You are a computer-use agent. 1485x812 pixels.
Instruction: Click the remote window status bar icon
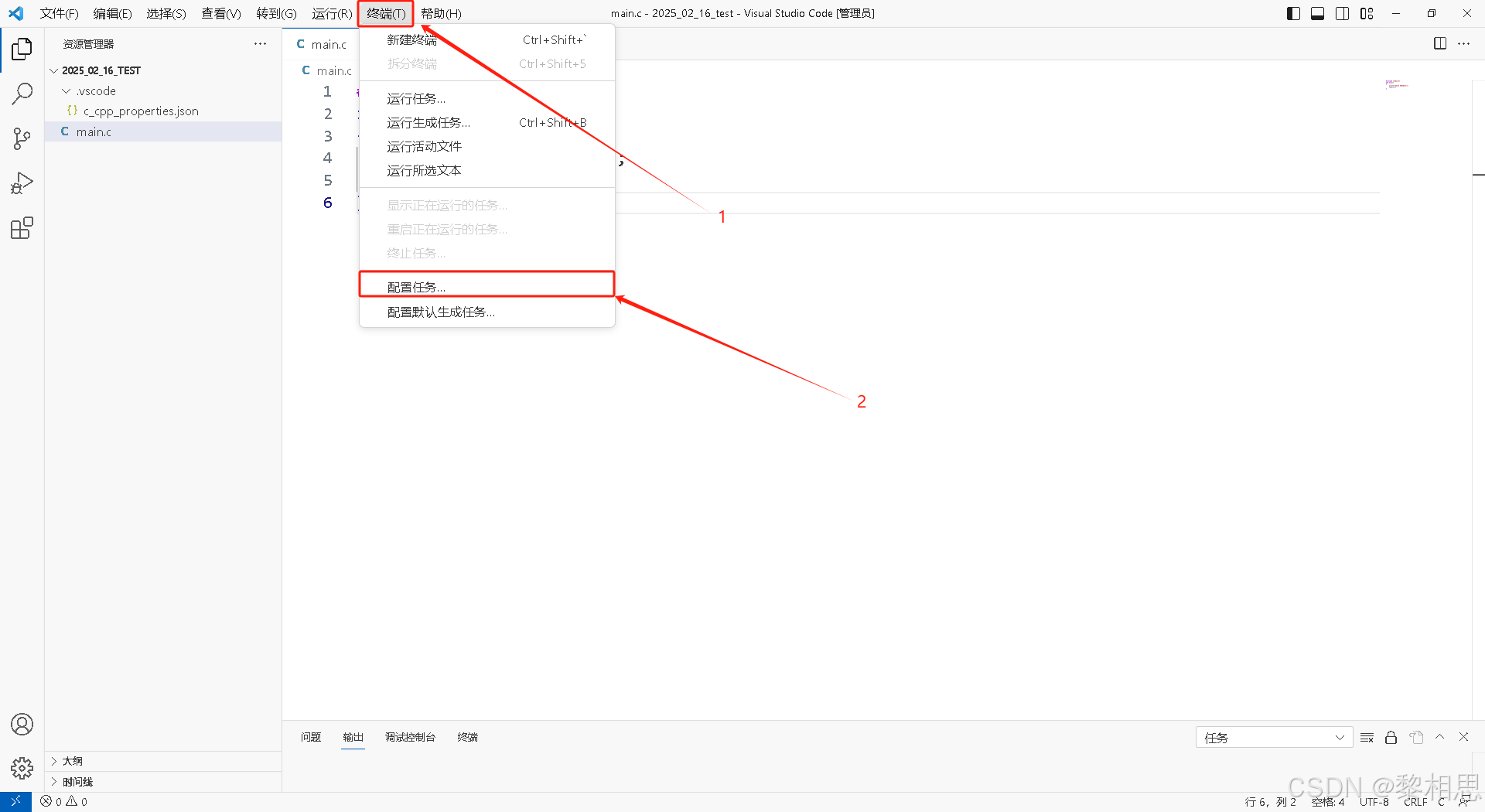tap(15, 802)
